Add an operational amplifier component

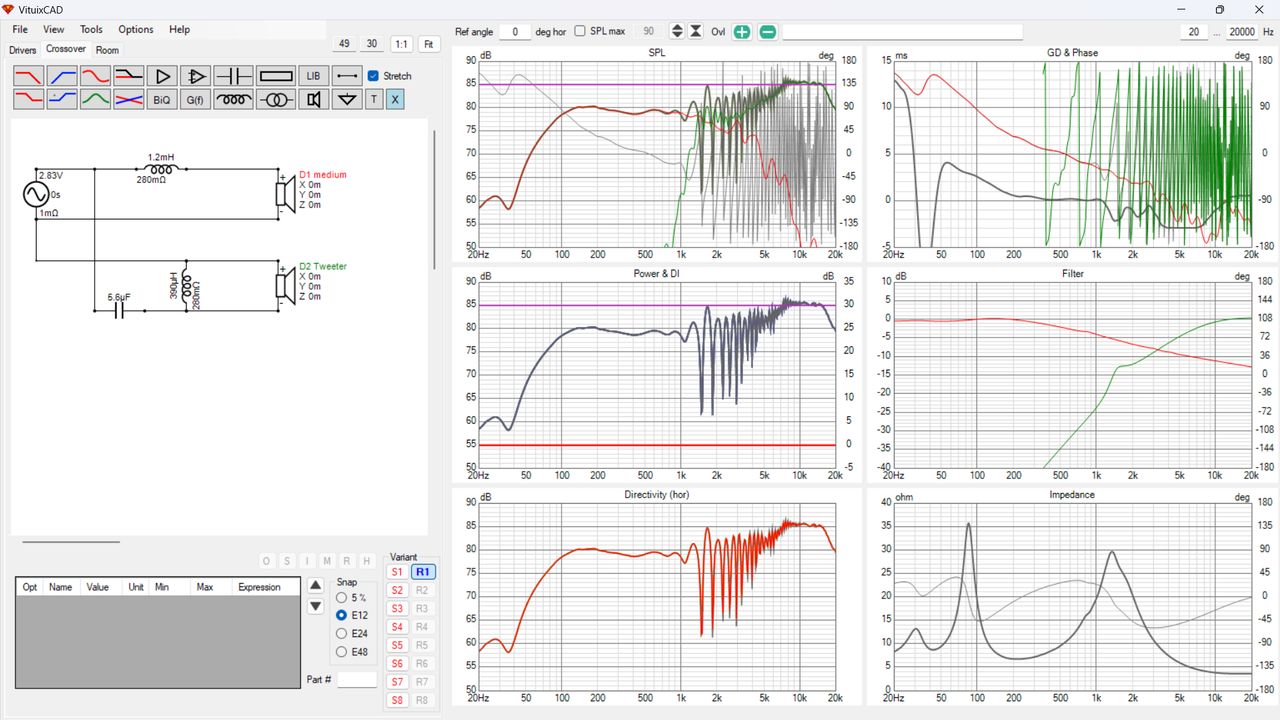196,76
